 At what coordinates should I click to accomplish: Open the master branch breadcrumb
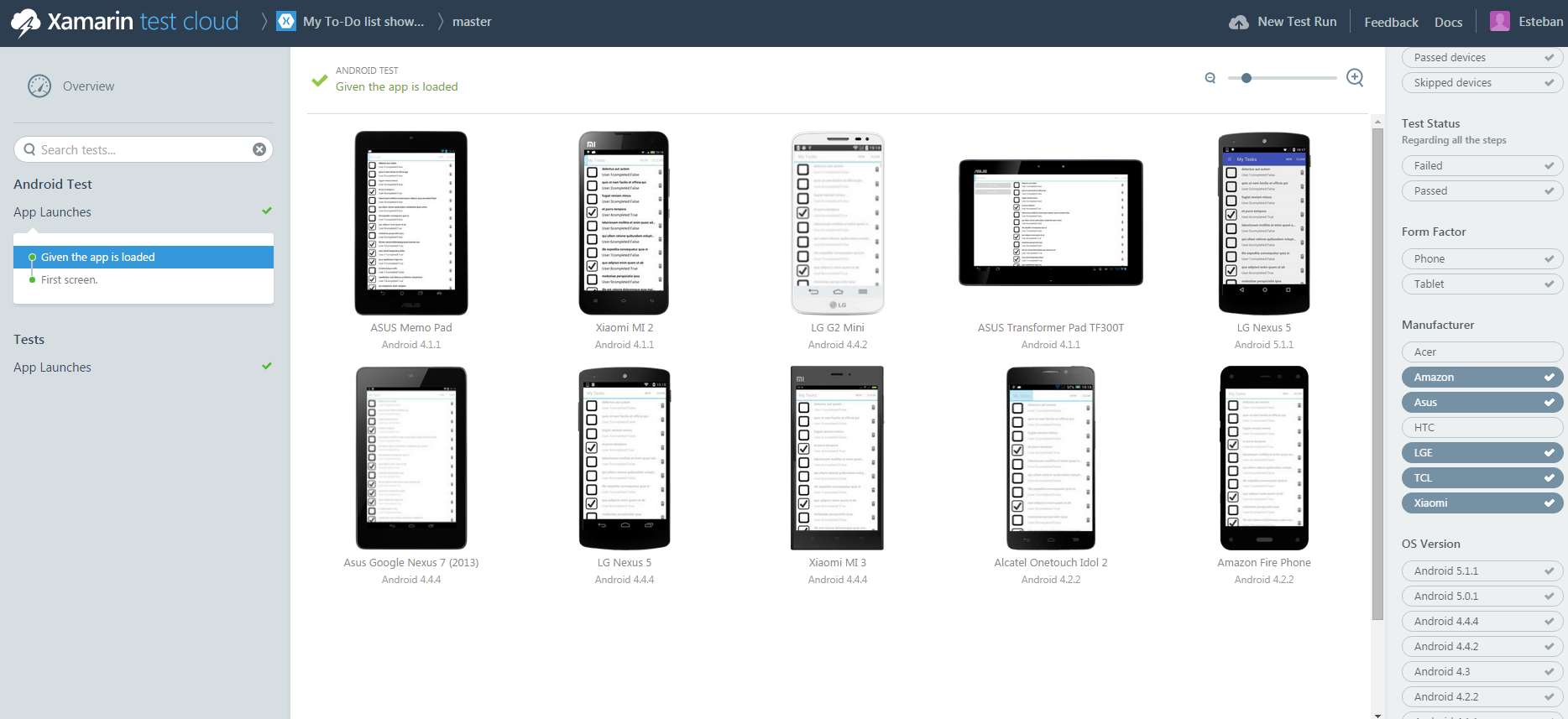tap(472, 22)
